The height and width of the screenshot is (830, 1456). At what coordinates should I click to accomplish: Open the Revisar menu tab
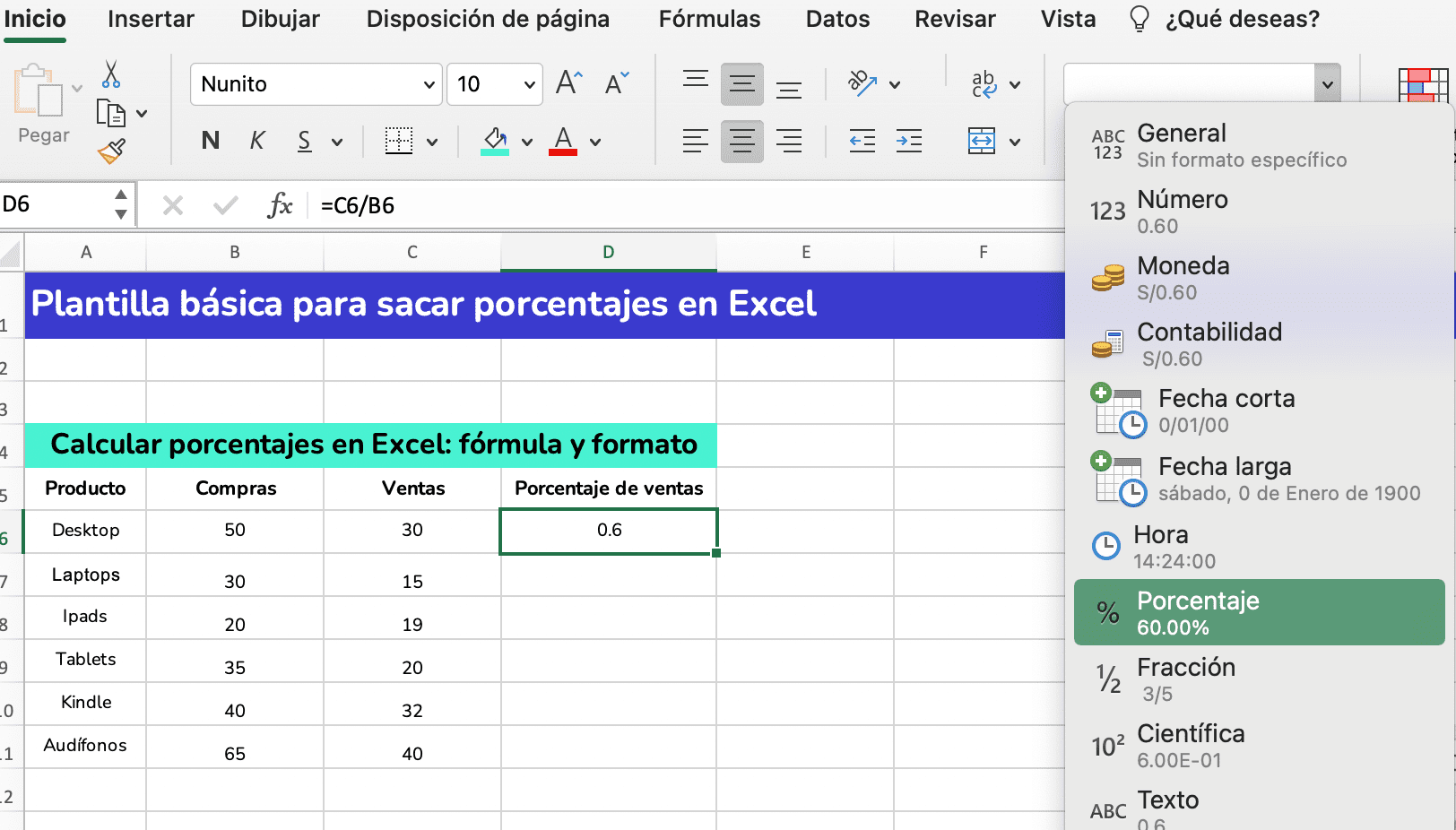click(x=954, y=19)
